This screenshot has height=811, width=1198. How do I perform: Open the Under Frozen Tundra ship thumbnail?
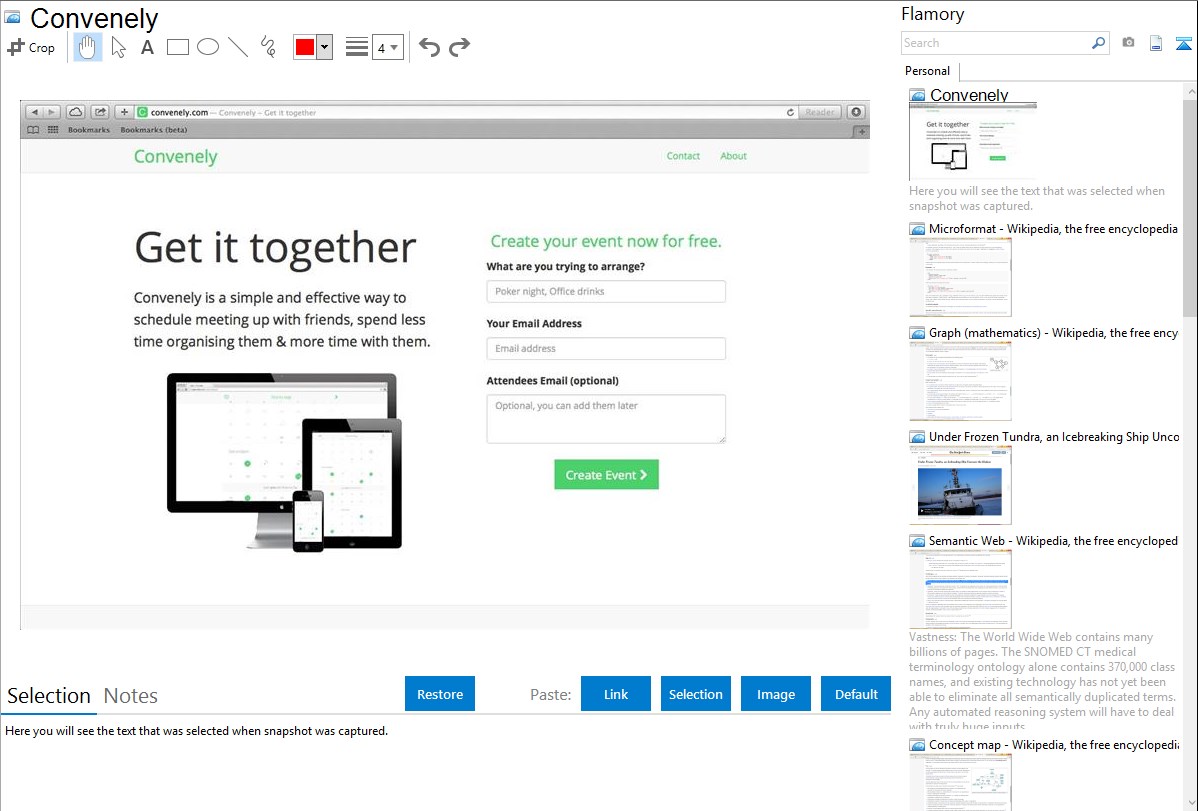pos(960,485)
